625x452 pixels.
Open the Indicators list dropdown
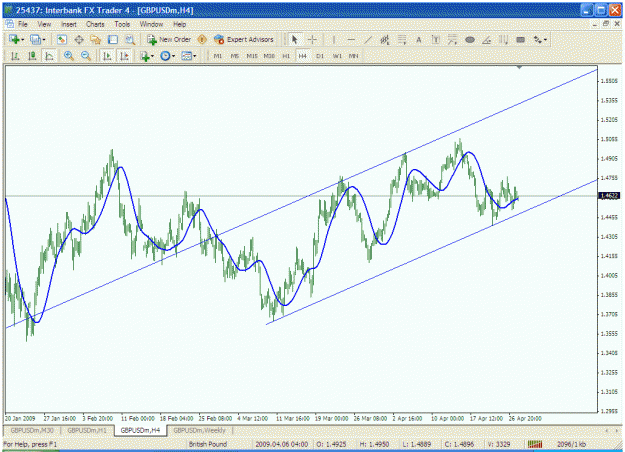pyautogui.click(x=147, y=56)
